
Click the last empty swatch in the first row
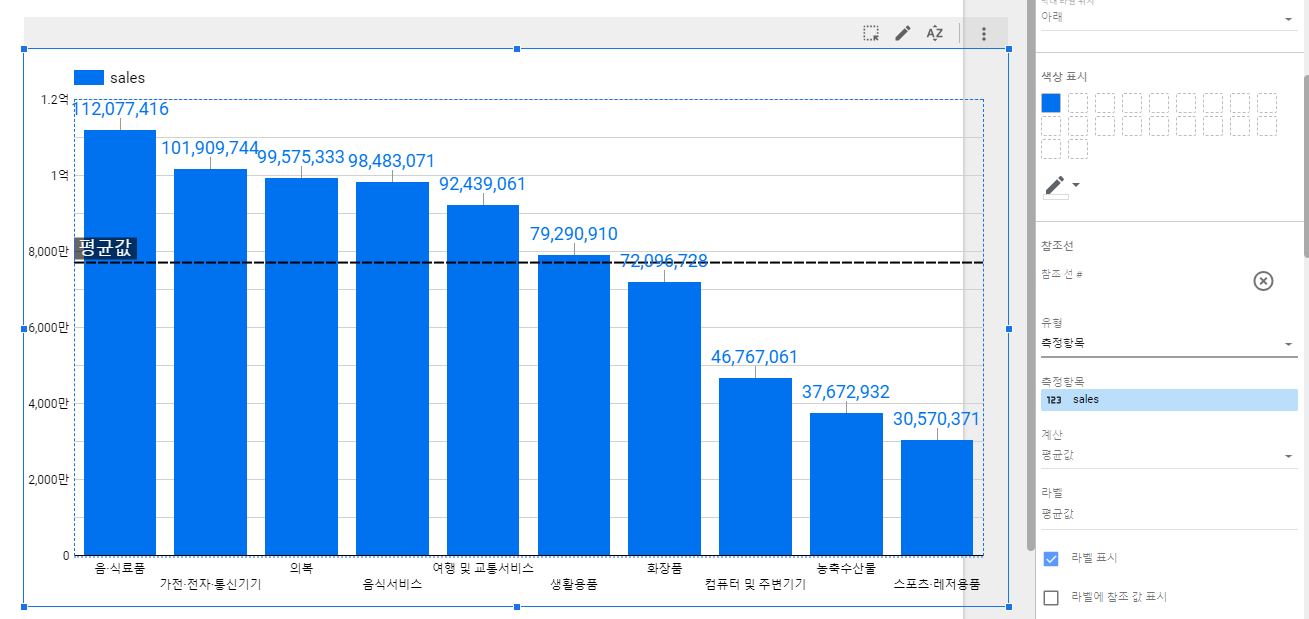pos(1267,102)
